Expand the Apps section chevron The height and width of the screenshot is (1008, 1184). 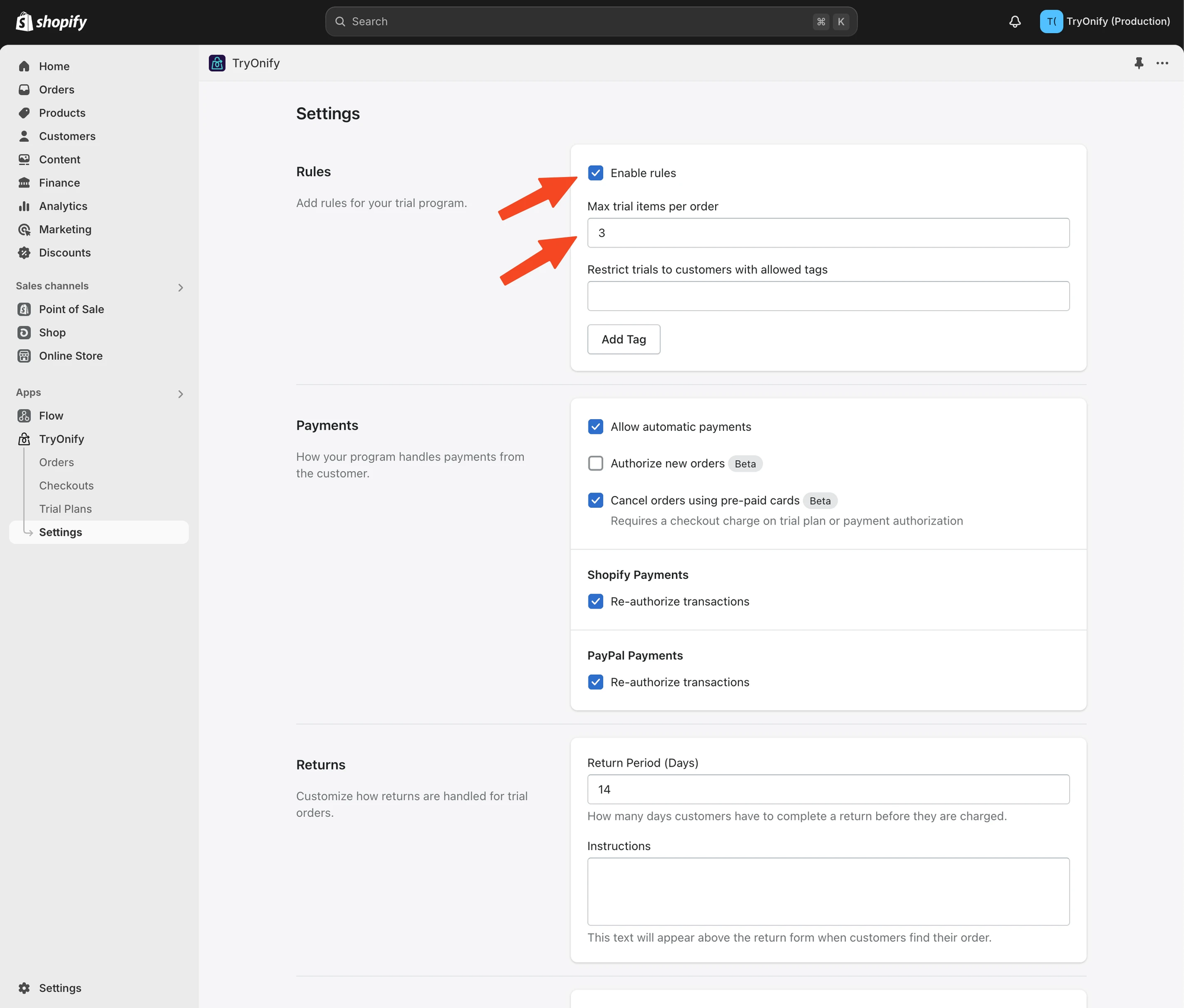181,394
